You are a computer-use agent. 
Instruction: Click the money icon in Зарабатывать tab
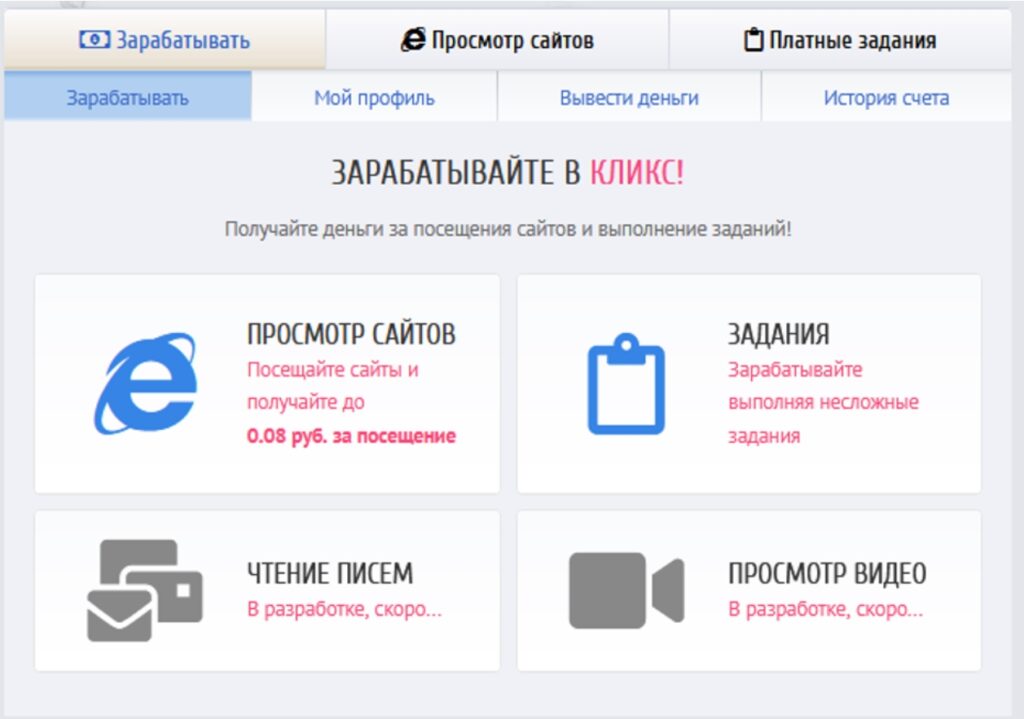click(95, 40)
